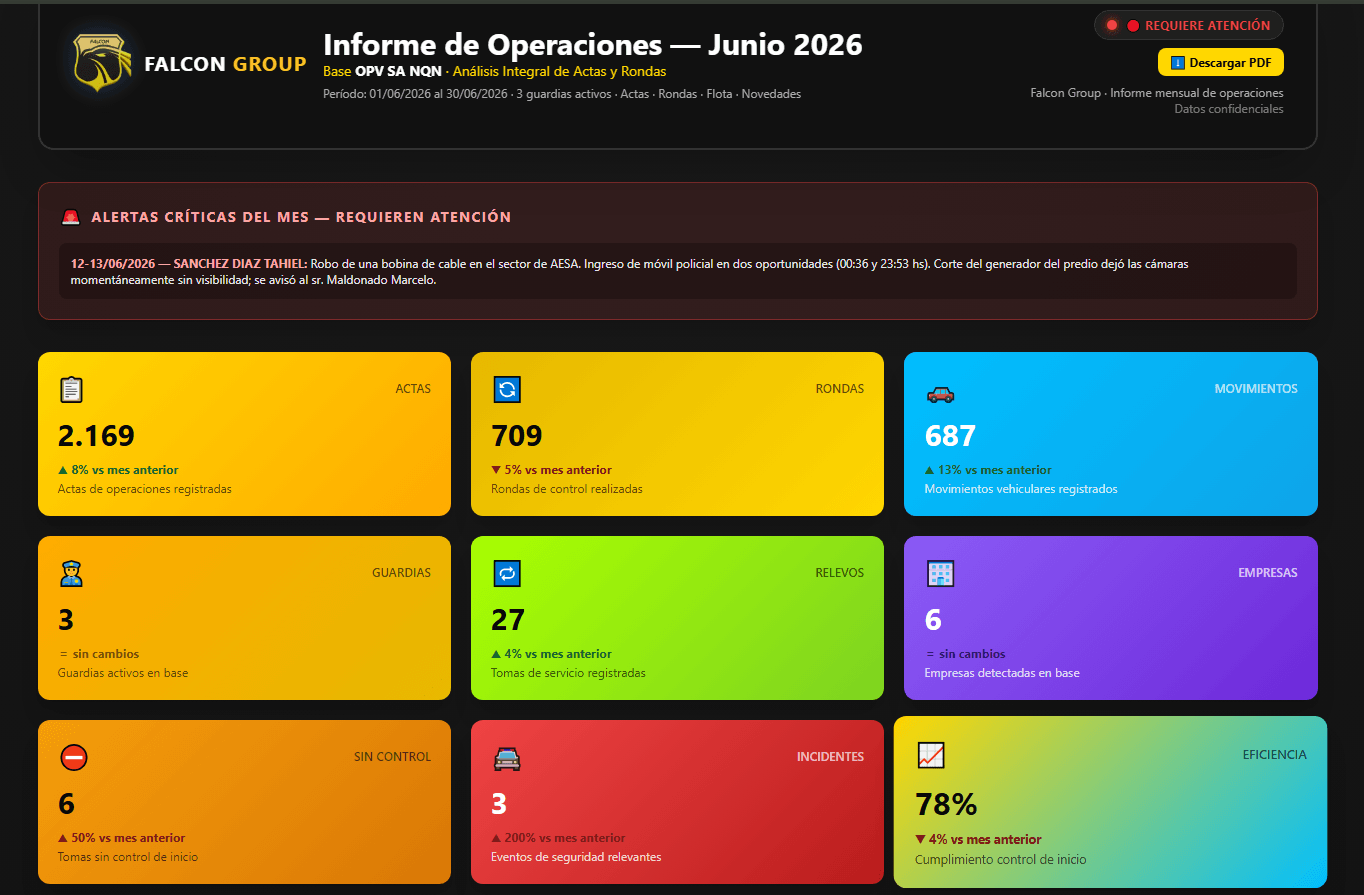Click the clipboard icon on ACTAS card

tap(72, 389)
